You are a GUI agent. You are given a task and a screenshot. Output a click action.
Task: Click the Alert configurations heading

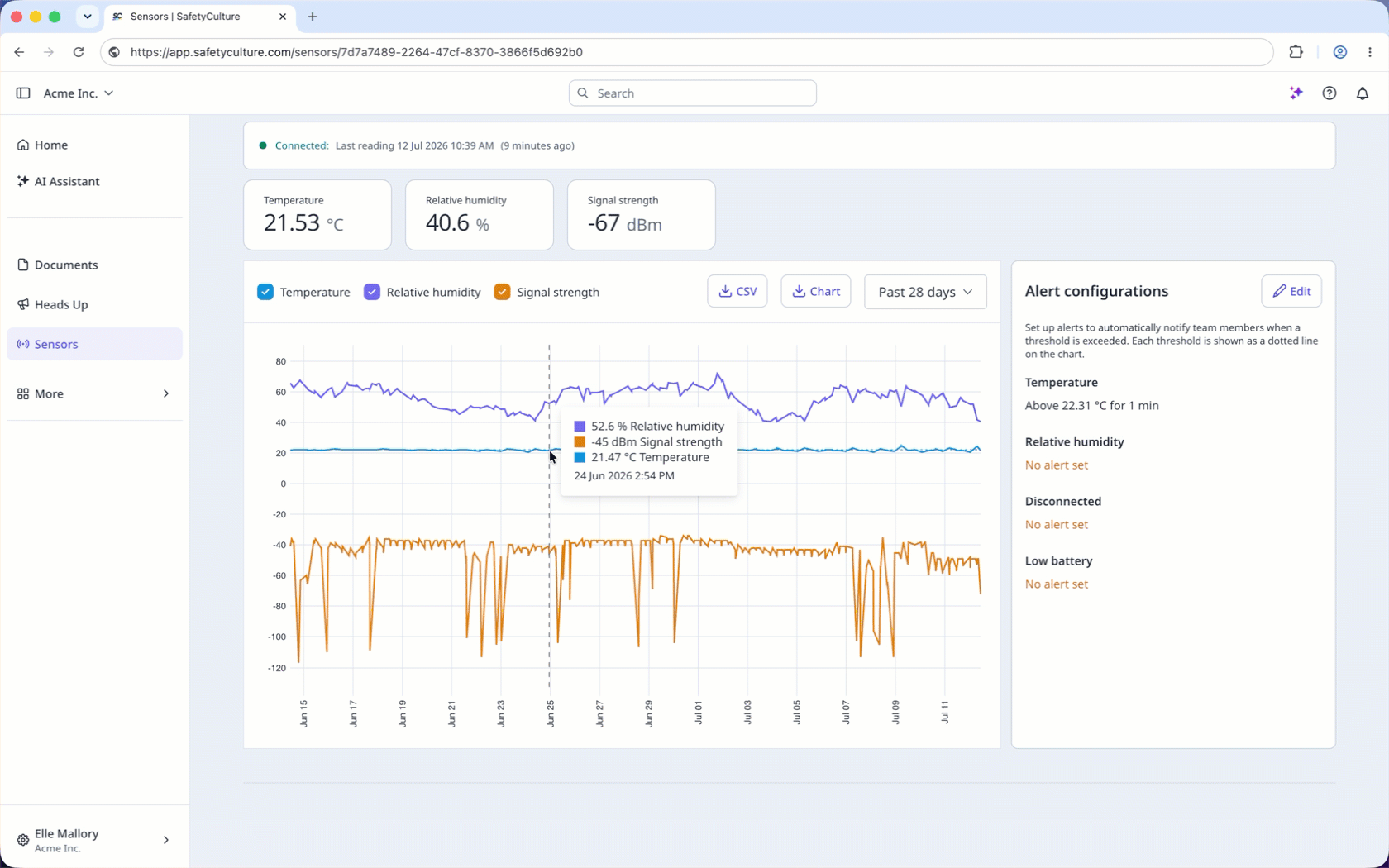1096,291
